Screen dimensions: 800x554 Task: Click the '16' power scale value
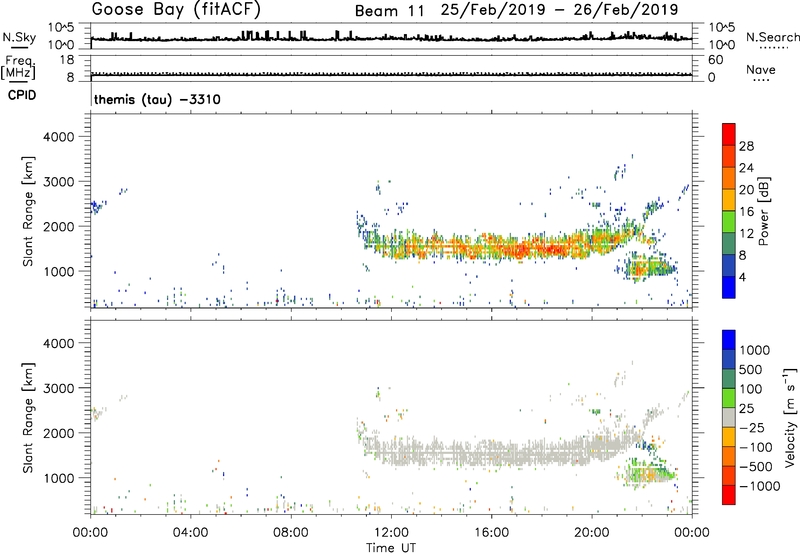[x=746, y=212]
